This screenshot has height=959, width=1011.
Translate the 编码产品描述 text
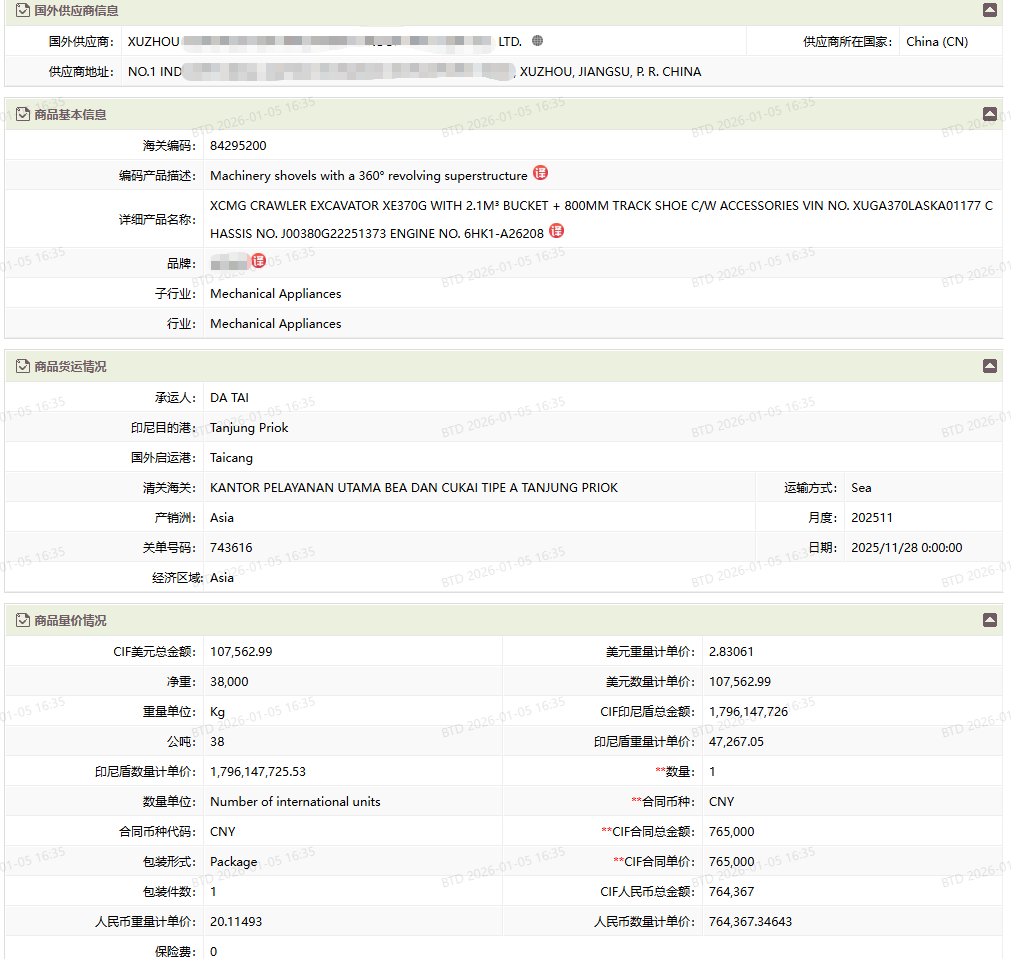coord(540,174)
